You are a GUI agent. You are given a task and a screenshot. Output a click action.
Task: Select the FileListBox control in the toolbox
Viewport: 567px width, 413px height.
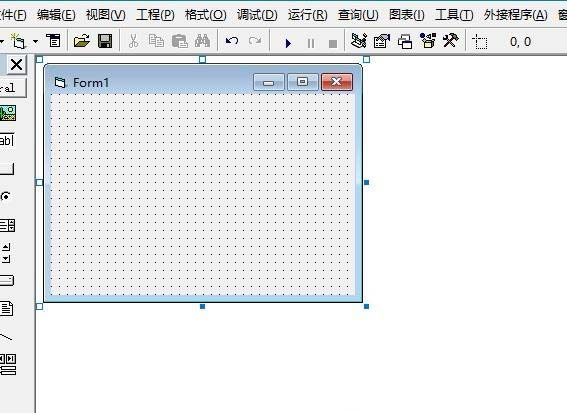(7, 308)
